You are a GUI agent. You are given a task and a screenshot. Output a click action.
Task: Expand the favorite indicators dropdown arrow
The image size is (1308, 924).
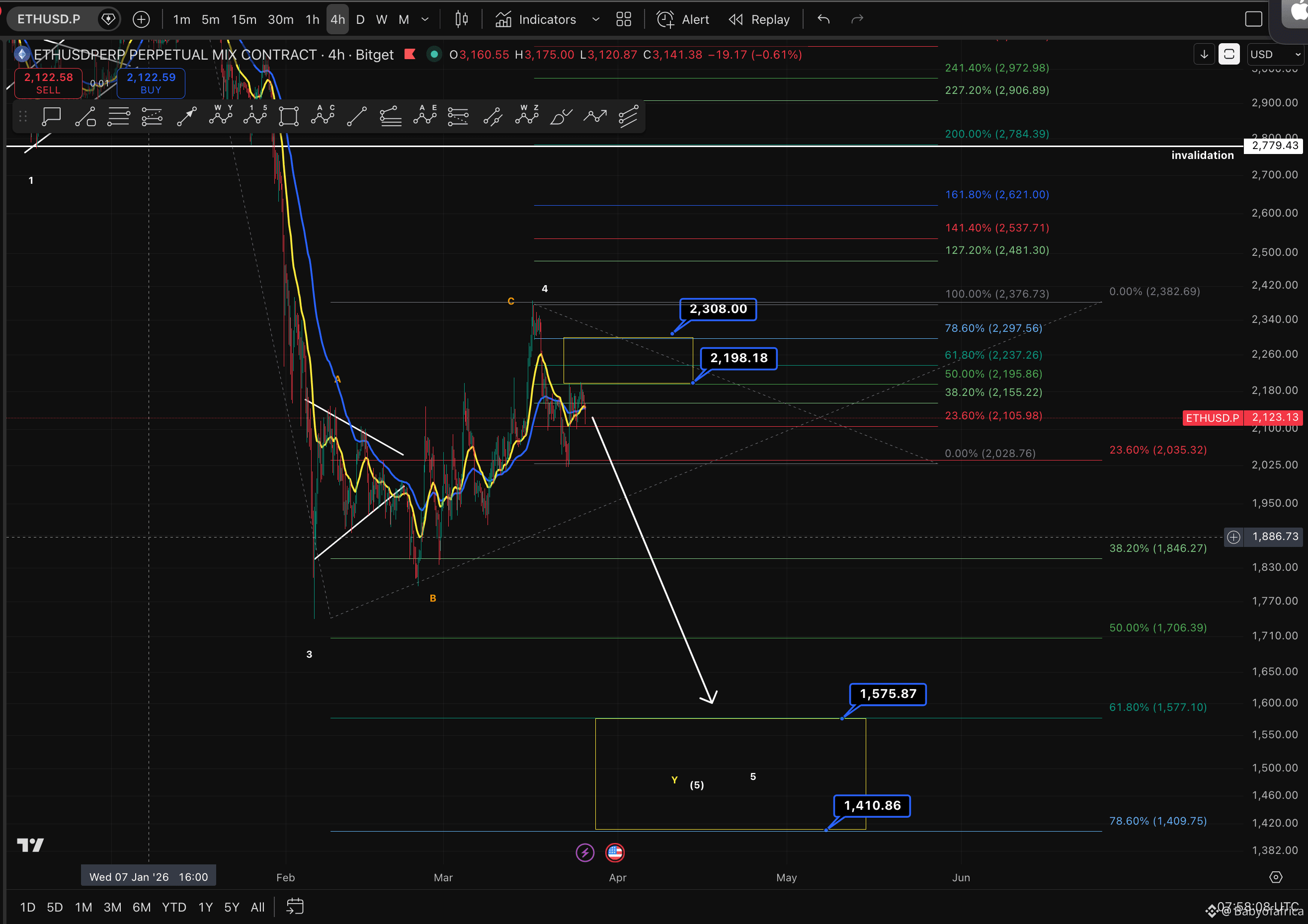pos(596,19)
